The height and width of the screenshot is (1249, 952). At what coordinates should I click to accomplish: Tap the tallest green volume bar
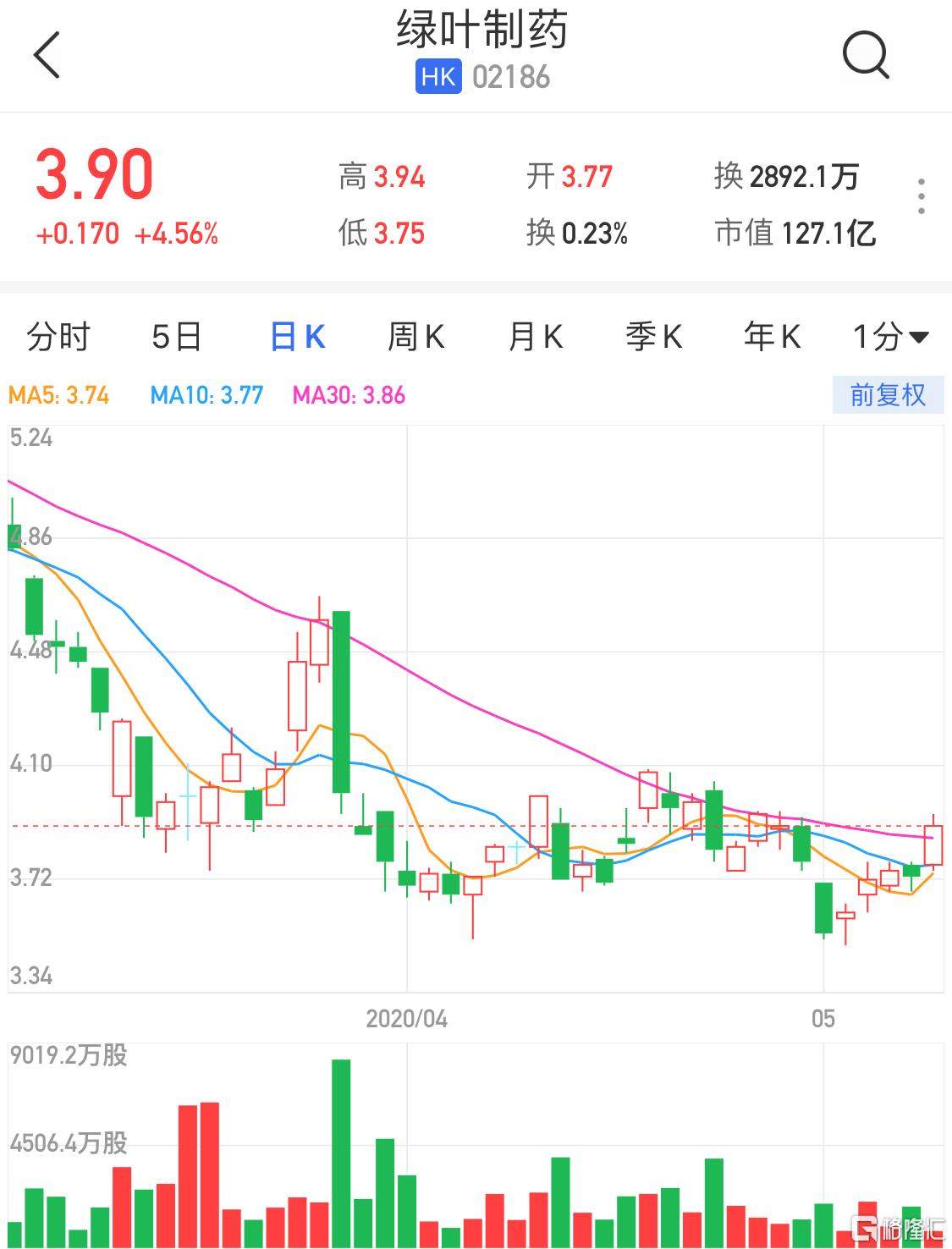[x=341, y=1153]
